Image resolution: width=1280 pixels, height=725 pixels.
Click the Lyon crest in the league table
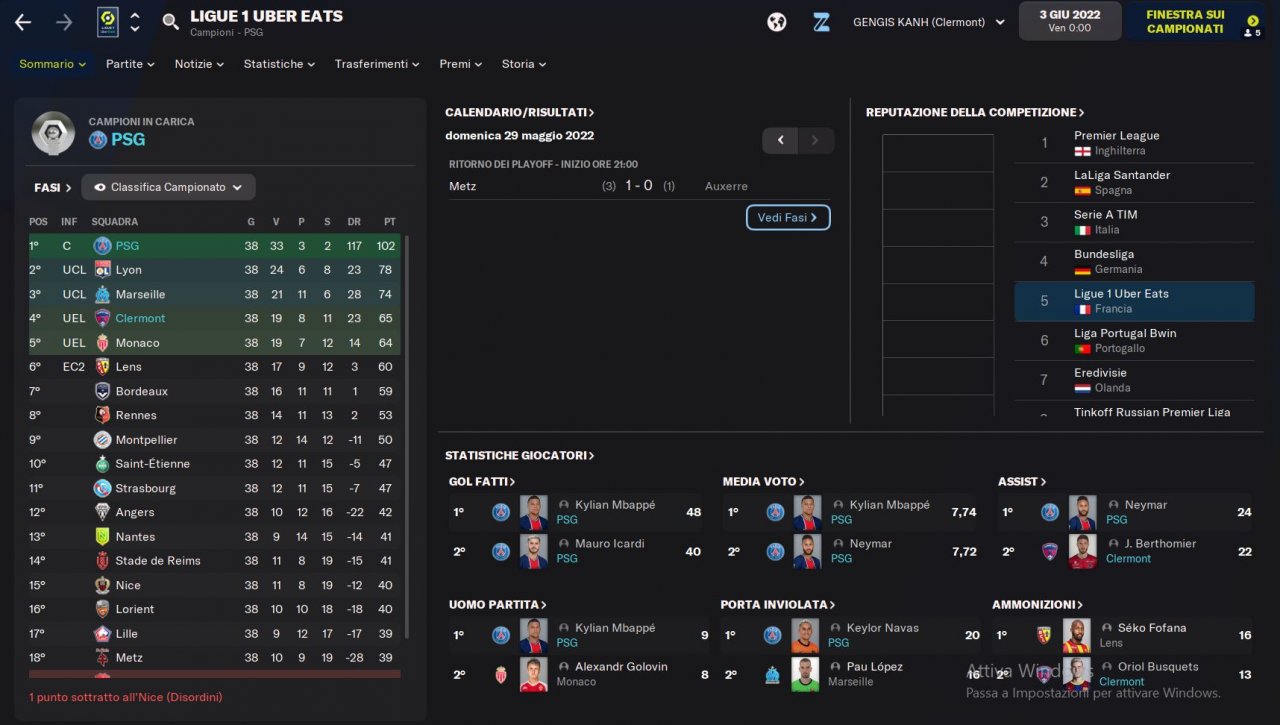102,270
